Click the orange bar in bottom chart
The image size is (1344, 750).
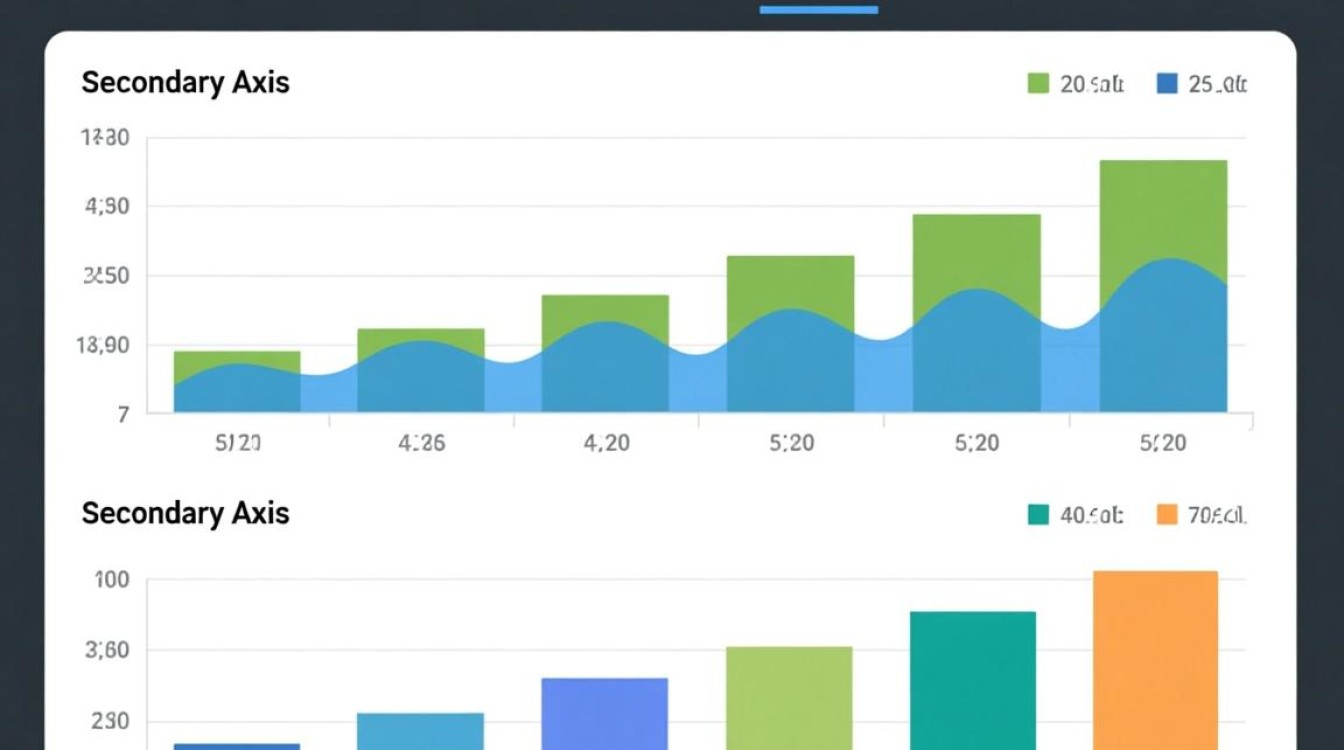tap(1155, 660)
